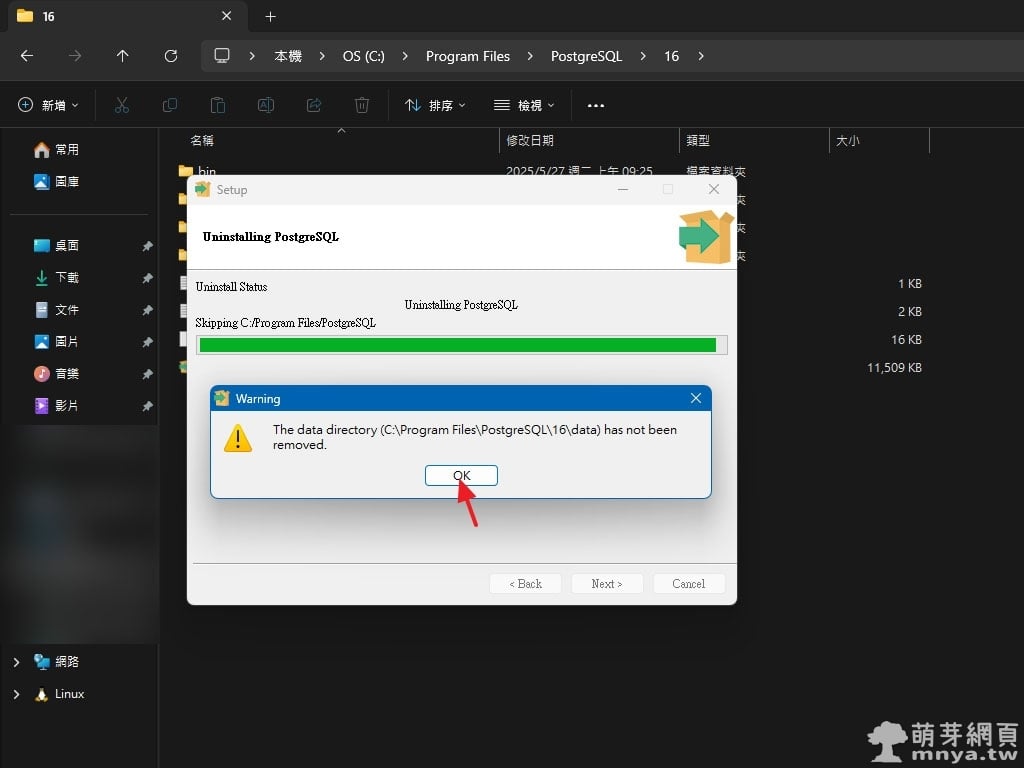Viewport: 1024px width, 768px height.
Task: Sort by 修改日期 column header
Action: (x=530, y=141)
